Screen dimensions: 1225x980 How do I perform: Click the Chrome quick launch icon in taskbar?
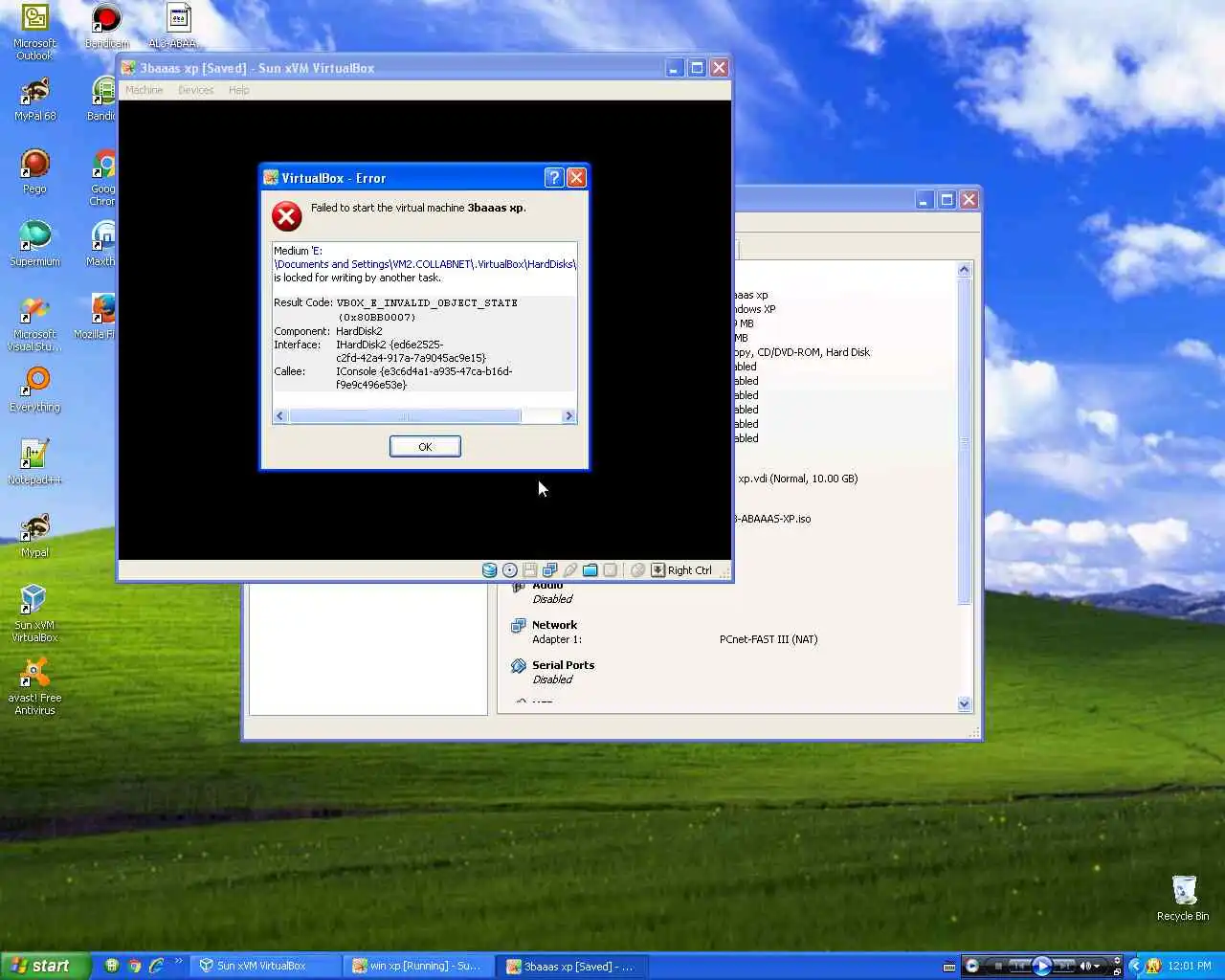(x=134, y=966)
